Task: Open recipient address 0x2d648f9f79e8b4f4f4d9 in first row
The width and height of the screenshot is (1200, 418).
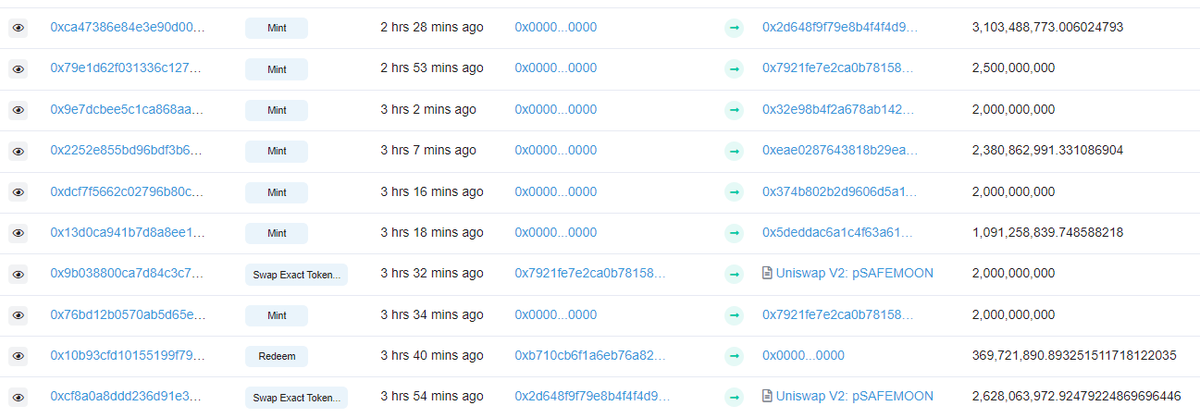Action: 839,27
